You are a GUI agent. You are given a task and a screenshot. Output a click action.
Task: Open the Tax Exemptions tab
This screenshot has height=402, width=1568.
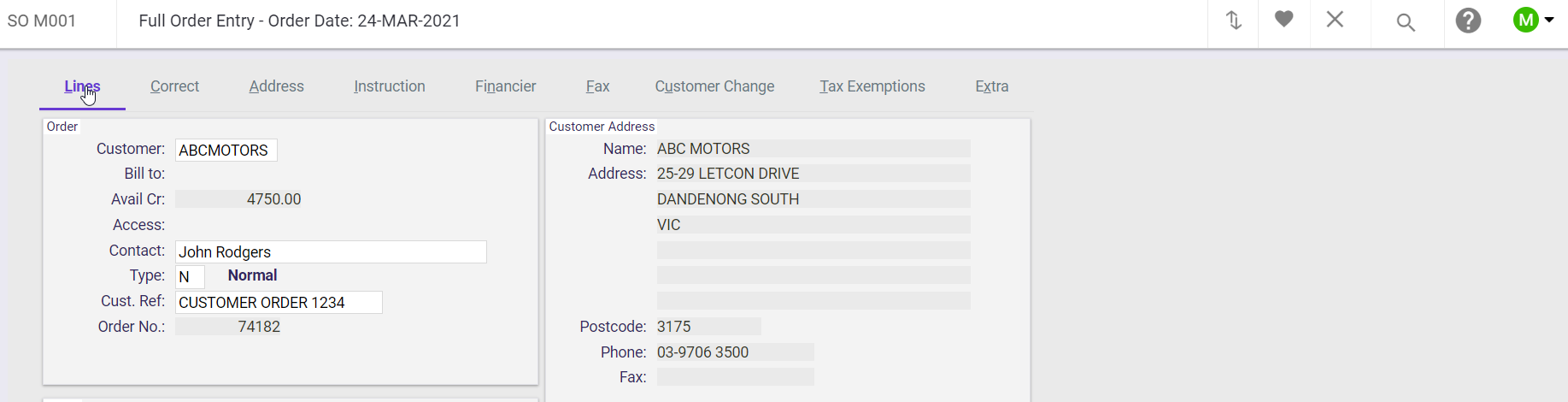pos(872,86)
